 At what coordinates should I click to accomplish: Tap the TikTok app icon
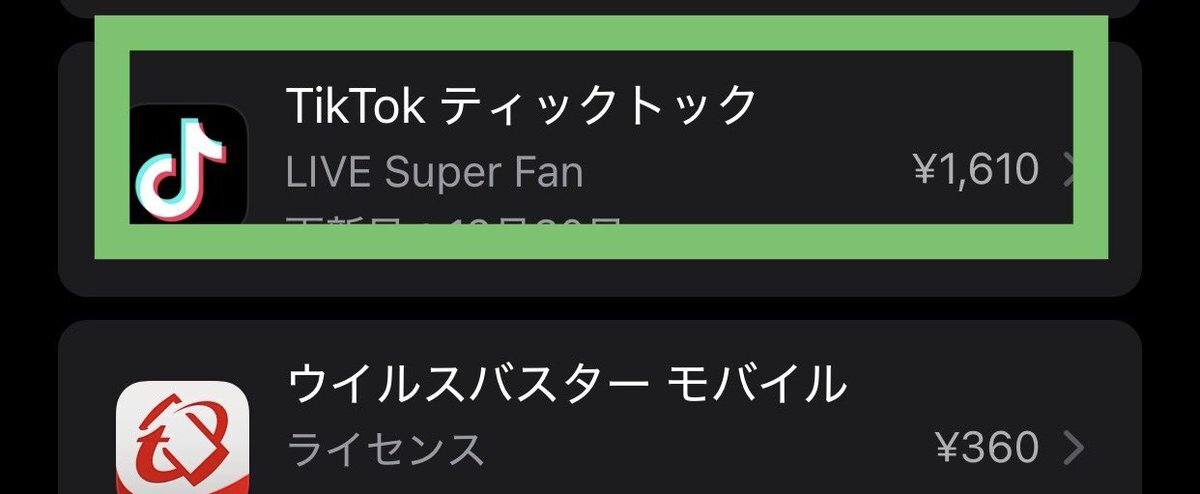point(188,165)
